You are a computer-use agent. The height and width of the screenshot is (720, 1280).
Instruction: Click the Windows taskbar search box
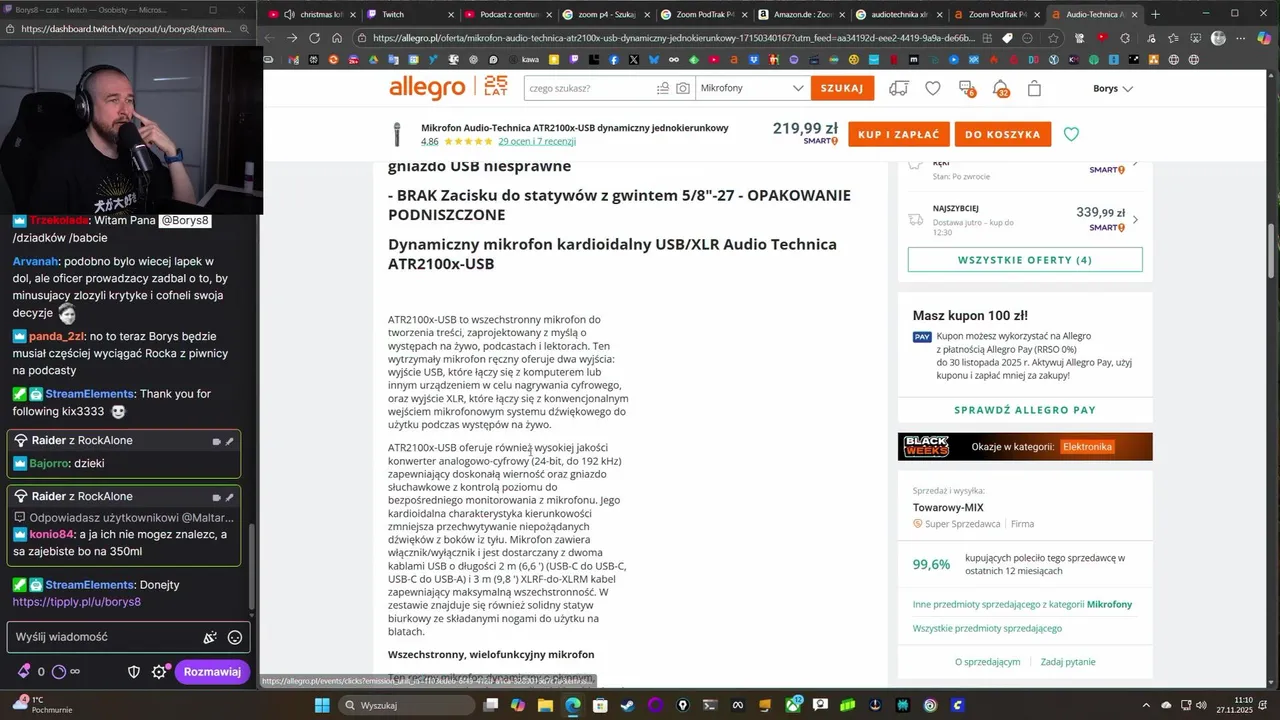pyautogui.click(x=408, y=705)
